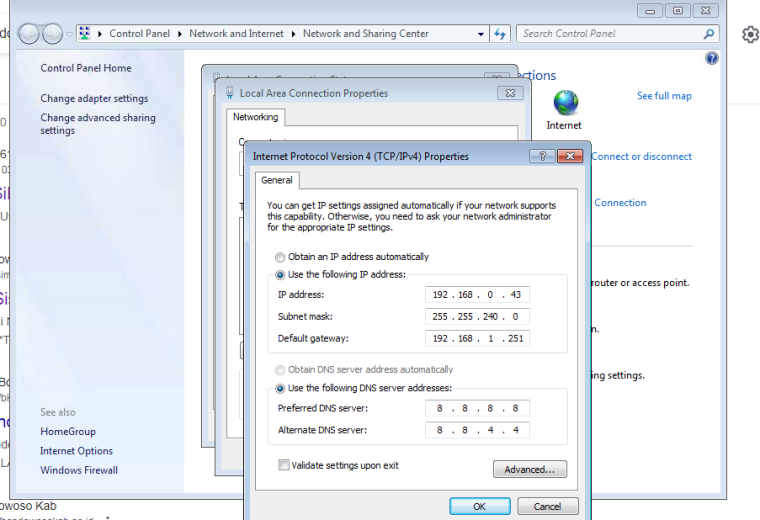
Task: Open Change adapter settings link
Action: pos(94,98)
